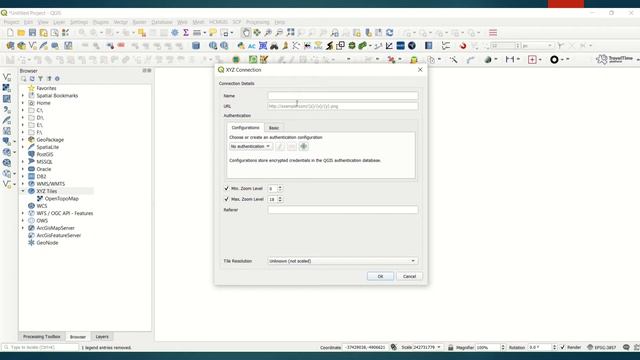Image resolution: width=640 pixels, height=360 pixels.
Task: Click the current CRS EPSG status icon
Action: point(602,347)
